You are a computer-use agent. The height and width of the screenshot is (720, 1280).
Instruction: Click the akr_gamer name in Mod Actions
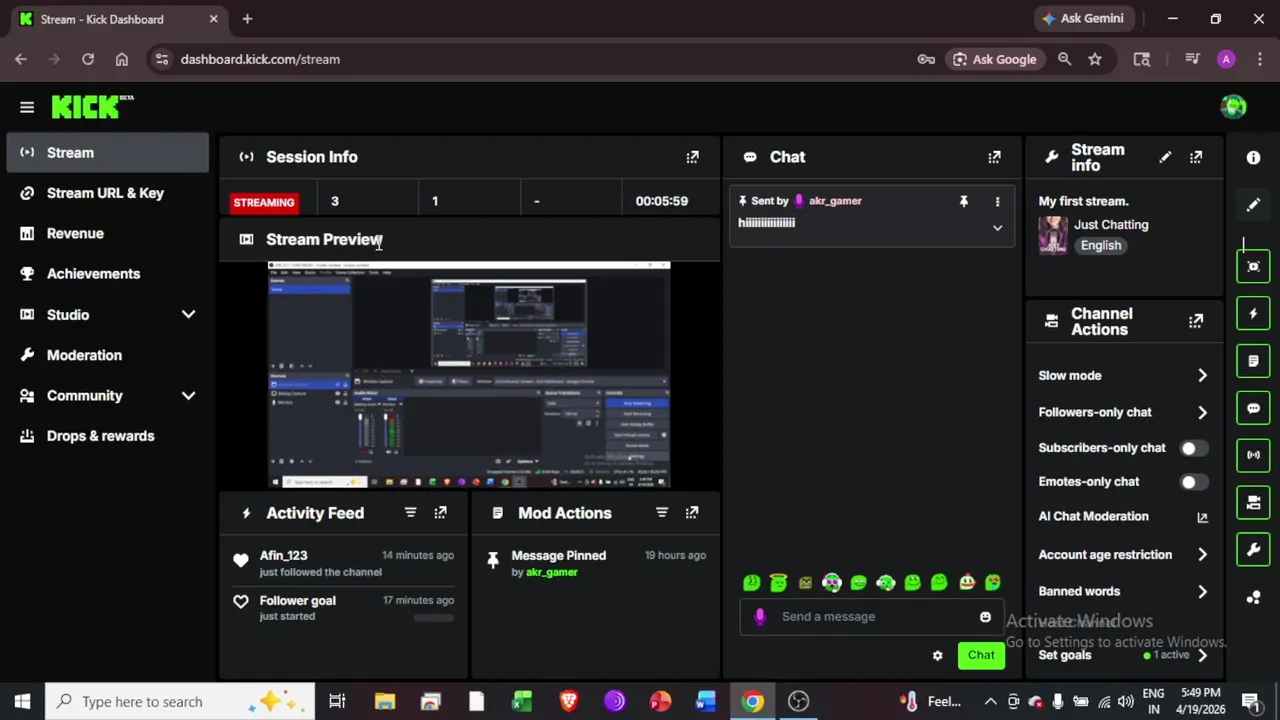552,572
